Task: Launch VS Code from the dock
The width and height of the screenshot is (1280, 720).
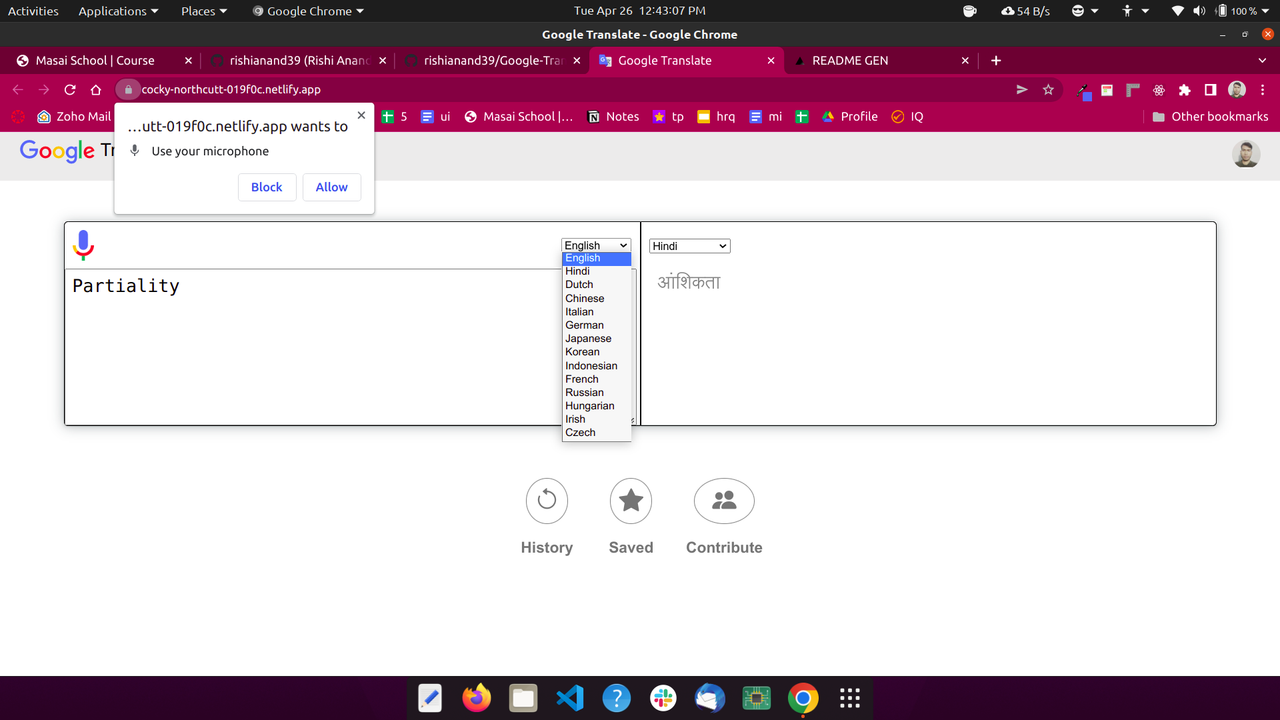Action: (x=570, y=697)
